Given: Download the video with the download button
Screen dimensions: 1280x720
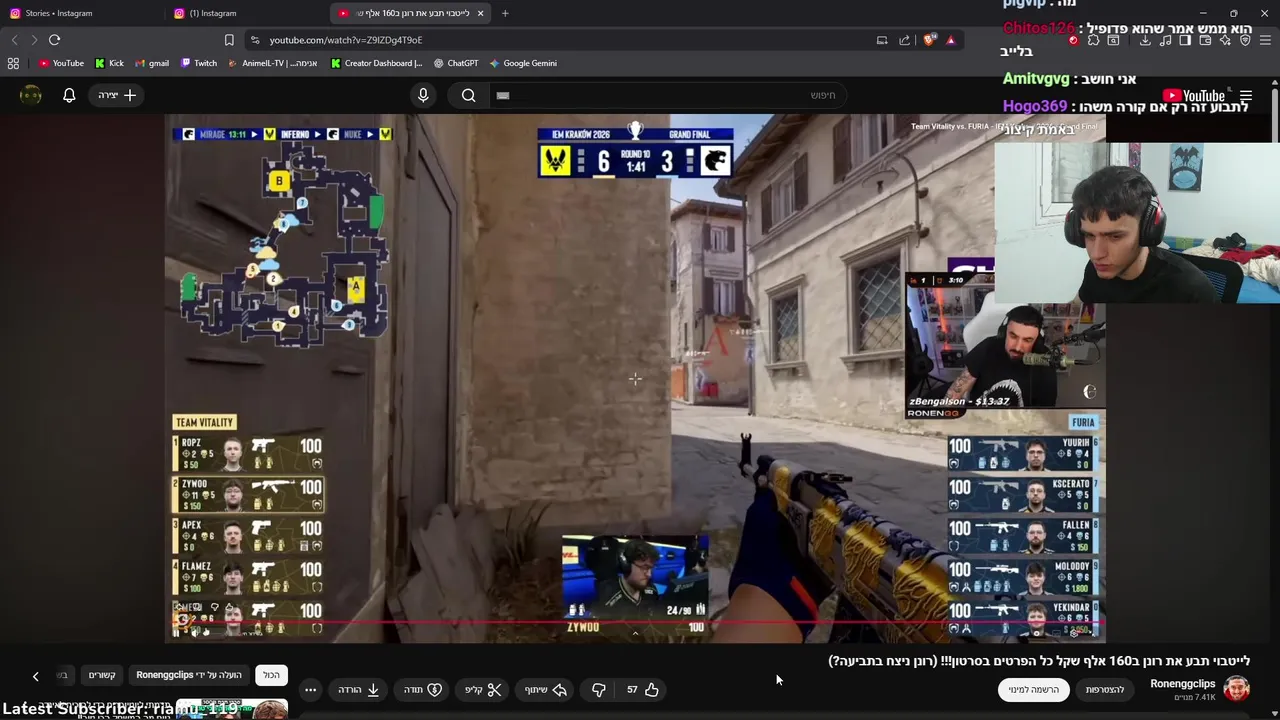Looking at the screenshot, I should point(358,690).
